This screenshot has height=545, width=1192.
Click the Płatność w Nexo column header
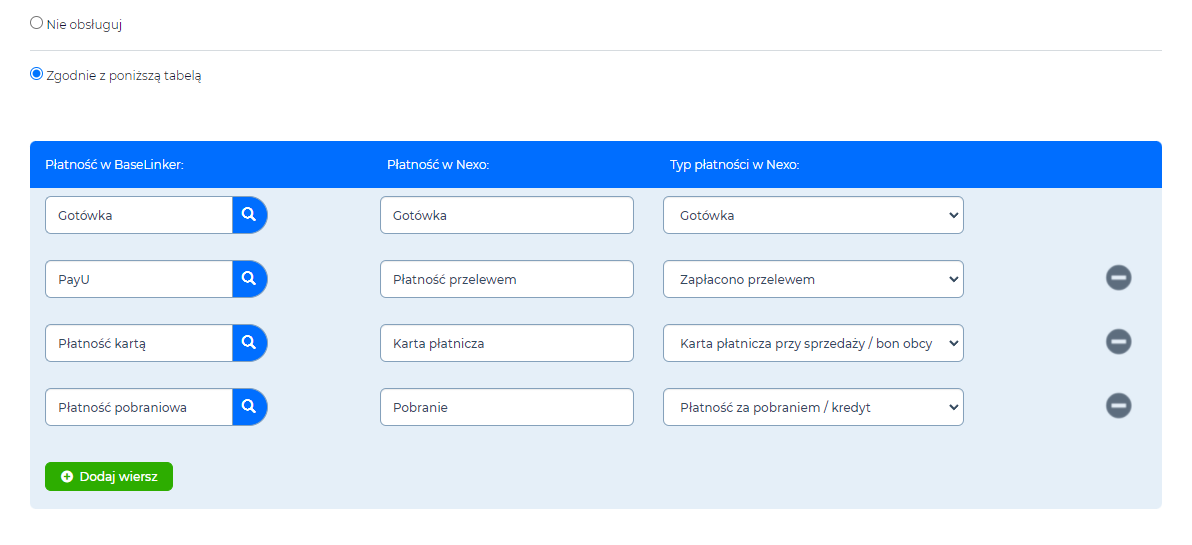coord(438,164)
